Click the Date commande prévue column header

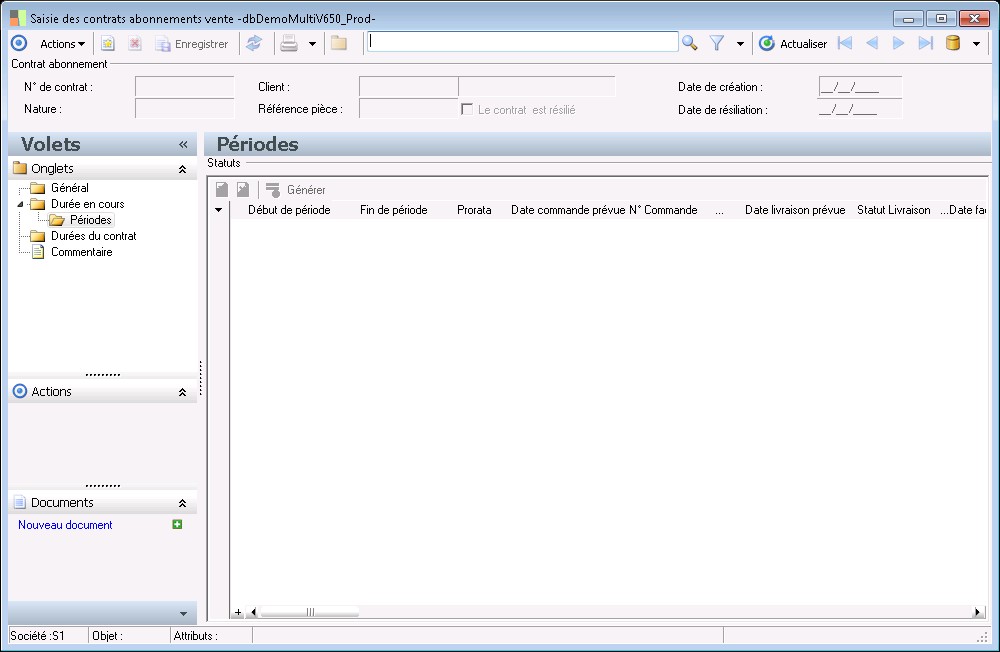[568, 210]
